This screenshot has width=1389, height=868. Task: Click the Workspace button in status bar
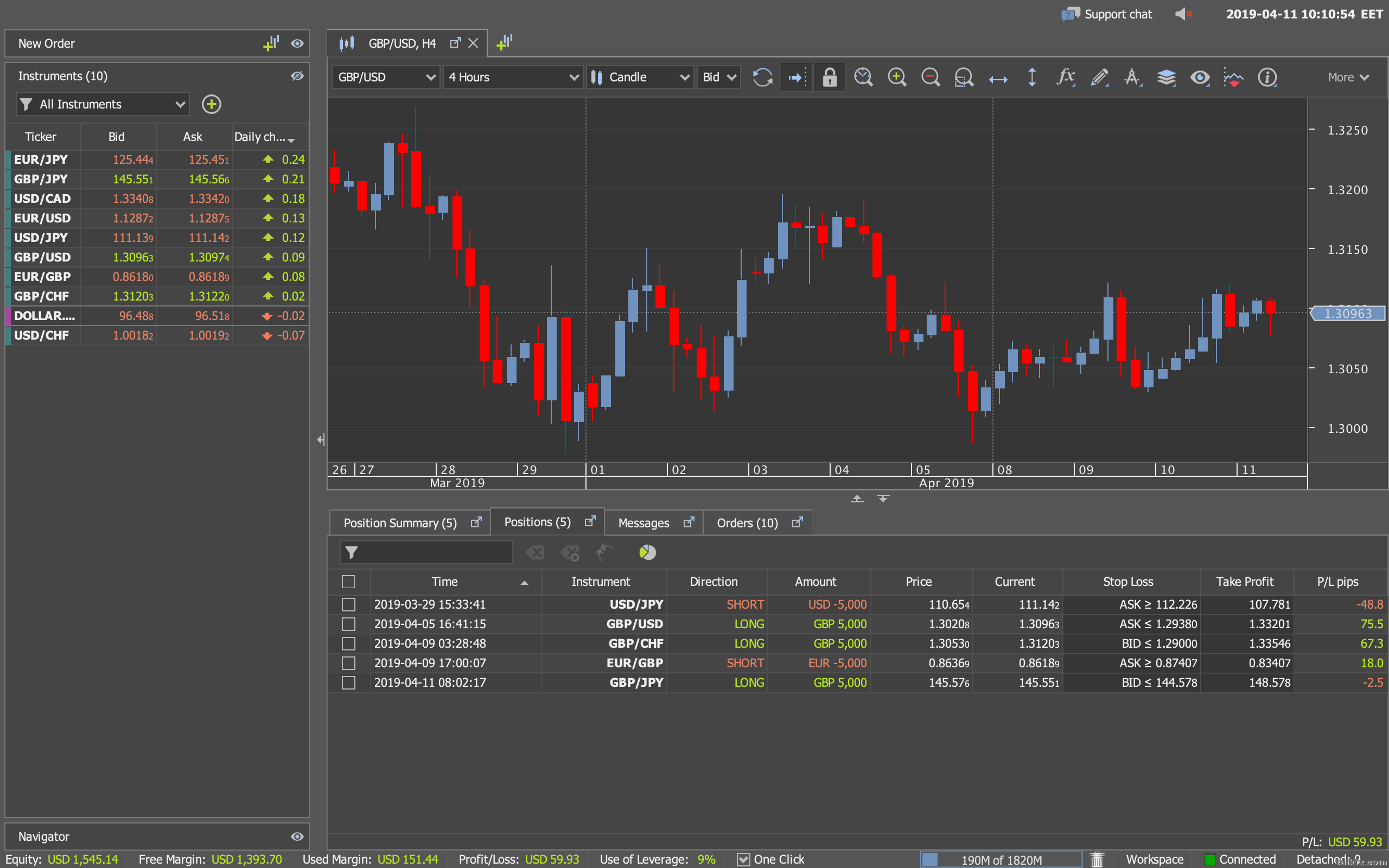(x=1154, y=859)
